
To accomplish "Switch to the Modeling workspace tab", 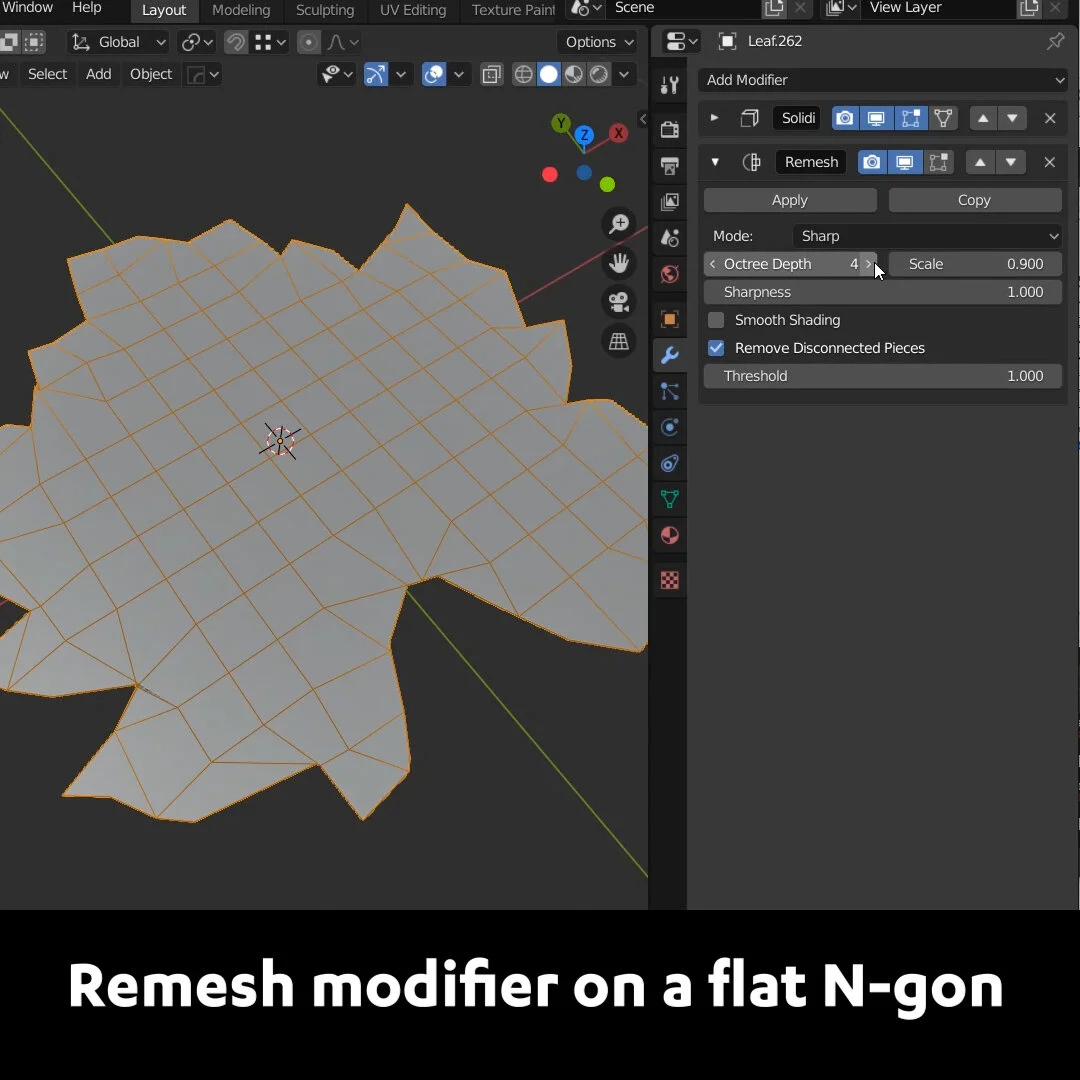I will point(241,10).
